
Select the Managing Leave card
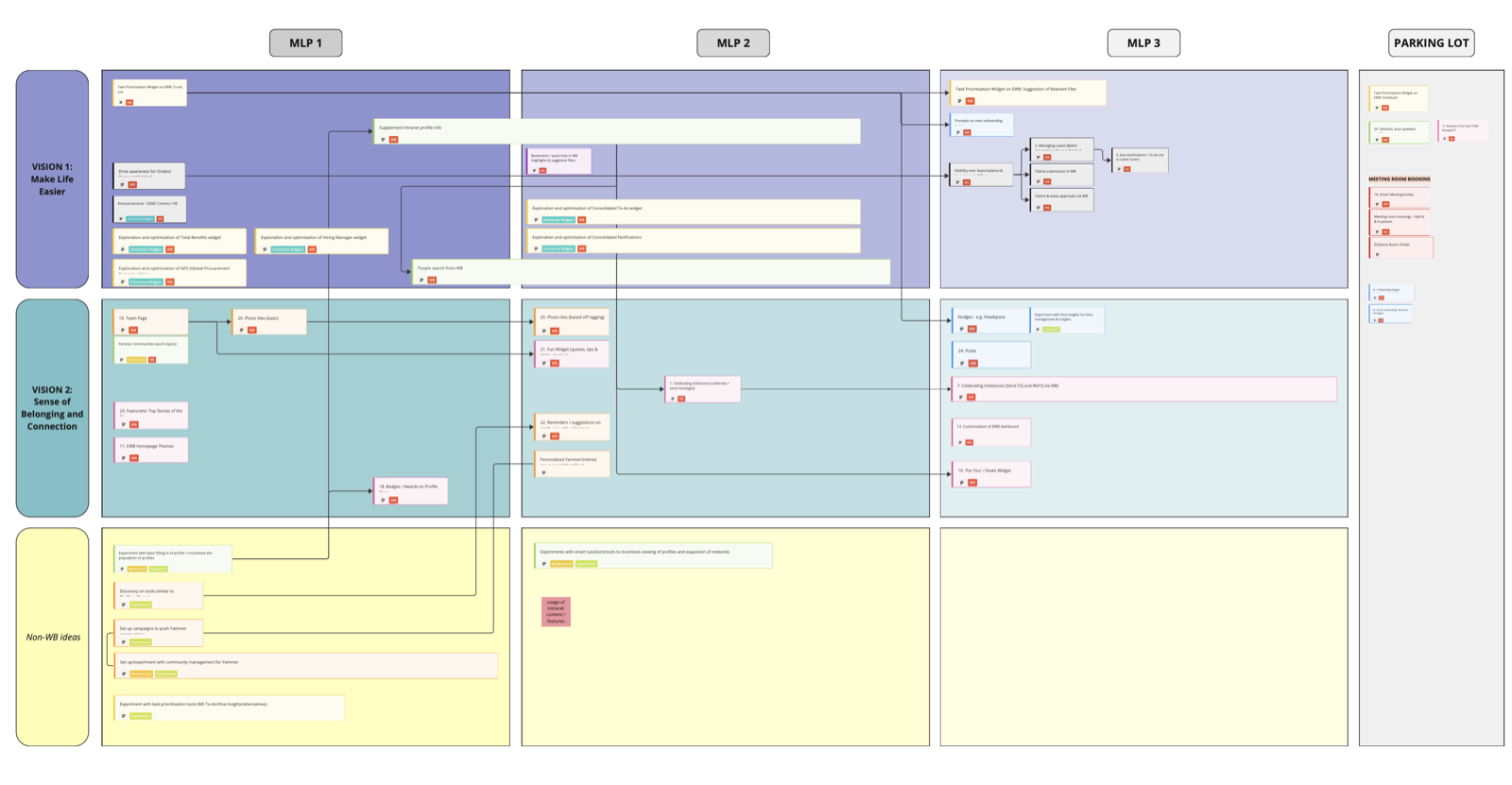[1061, 149]
